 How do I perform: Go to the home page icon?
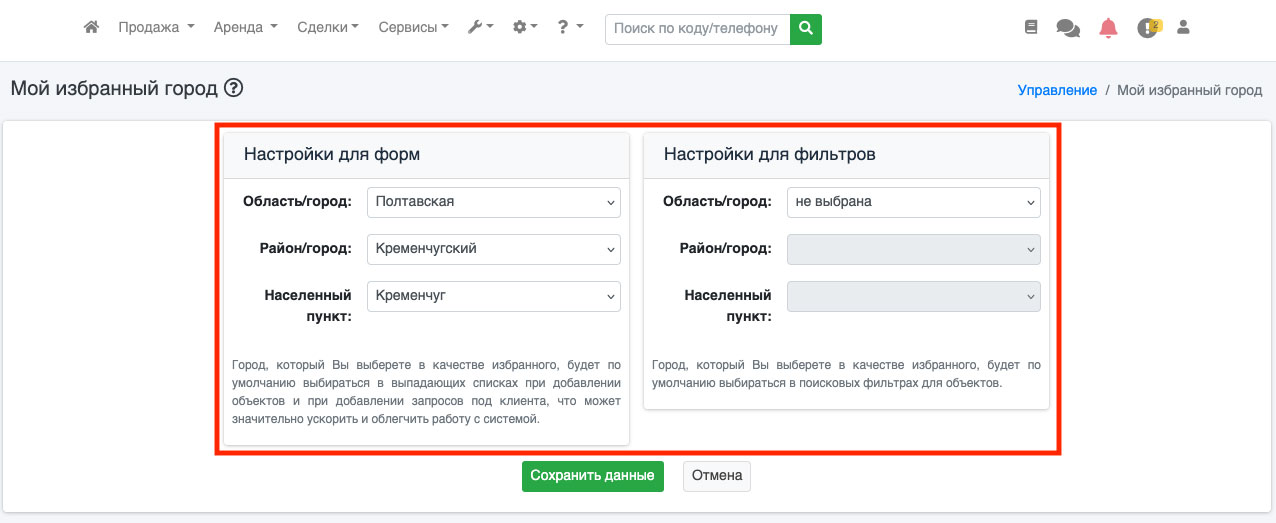(x=91, y=28)
